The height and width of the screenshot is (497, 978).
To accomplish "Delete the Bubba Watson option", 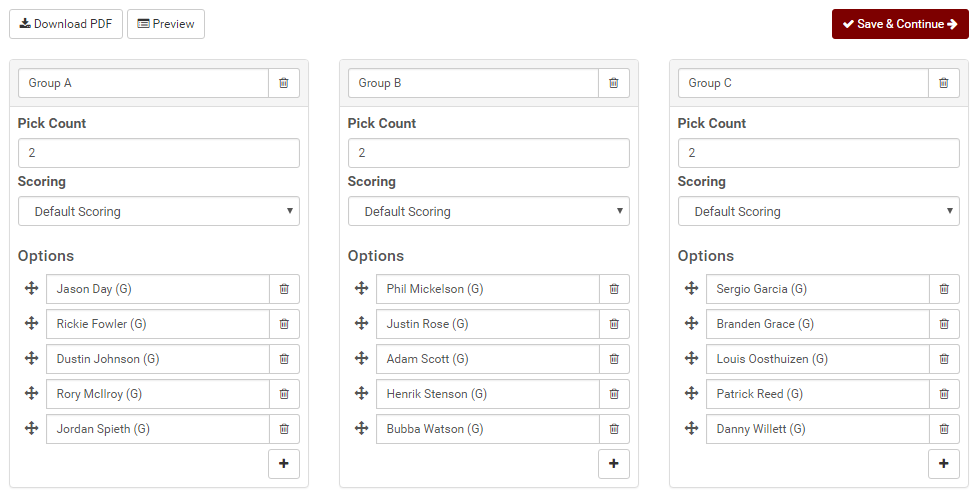I will [614, 429].
